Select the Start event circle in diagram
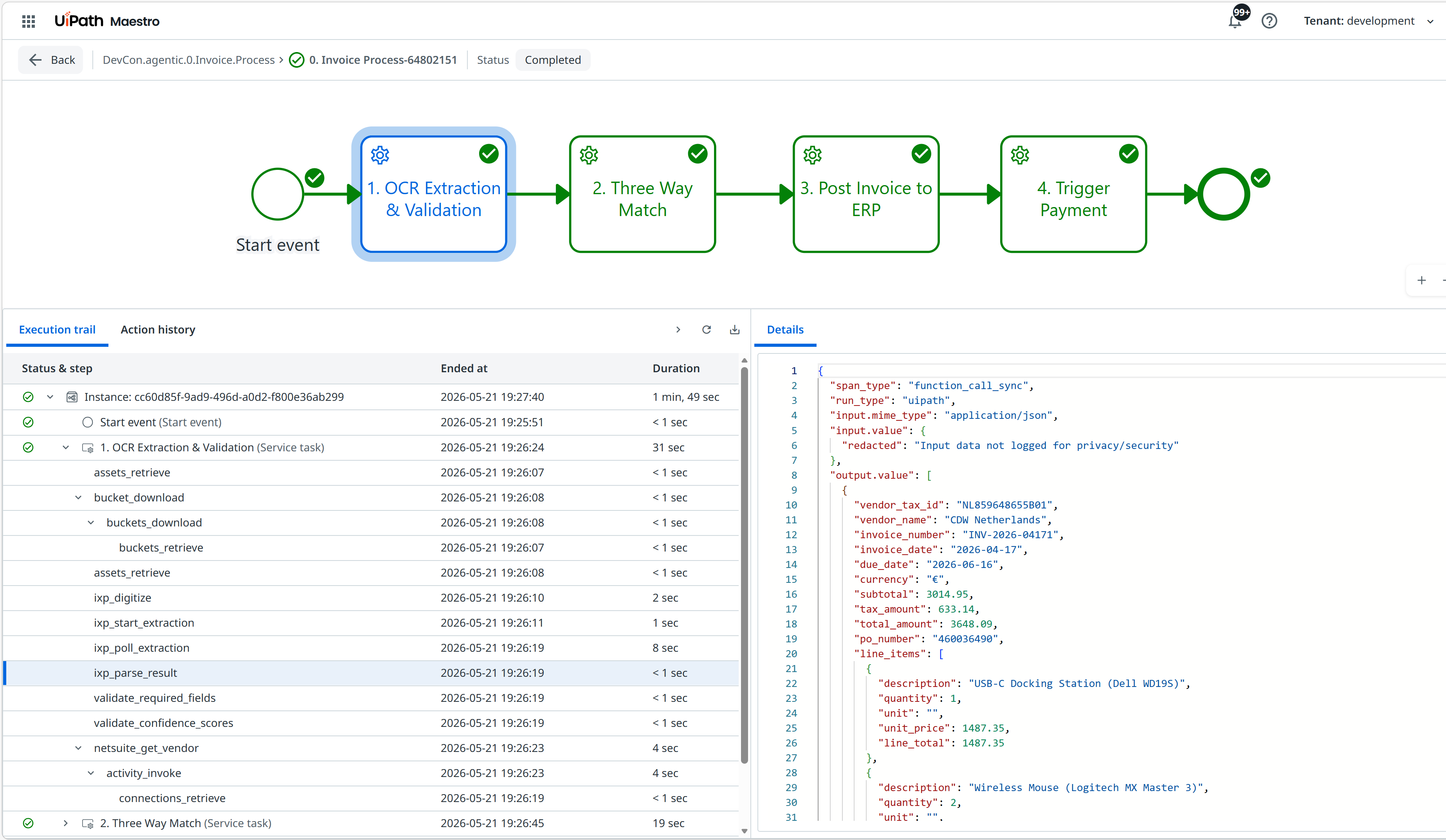The width and height of the screenshot is (1446, 840). pos(278,194)
